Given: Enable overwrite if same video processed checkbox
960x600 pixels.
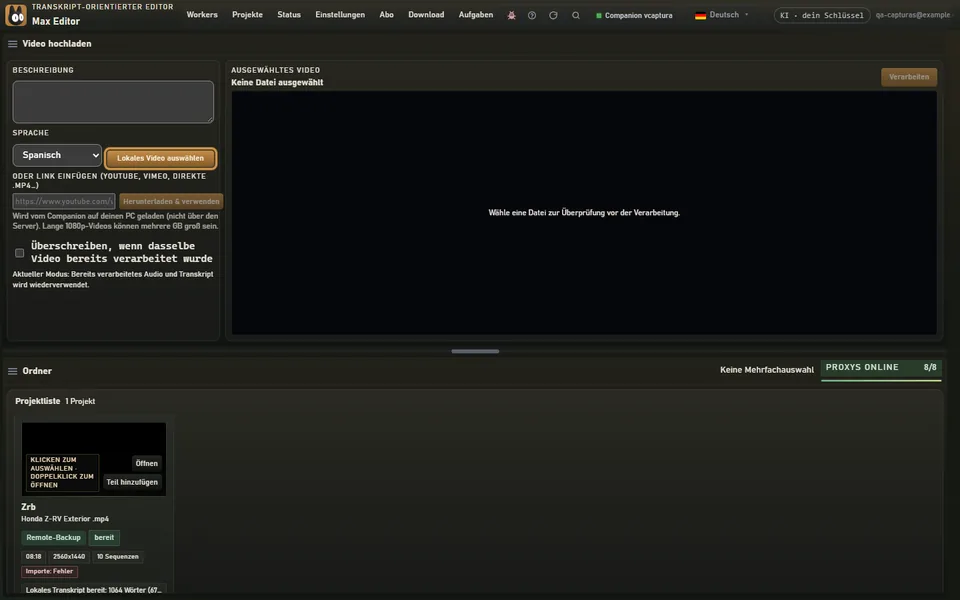Looking at the screenshot, I should [20, 252].
